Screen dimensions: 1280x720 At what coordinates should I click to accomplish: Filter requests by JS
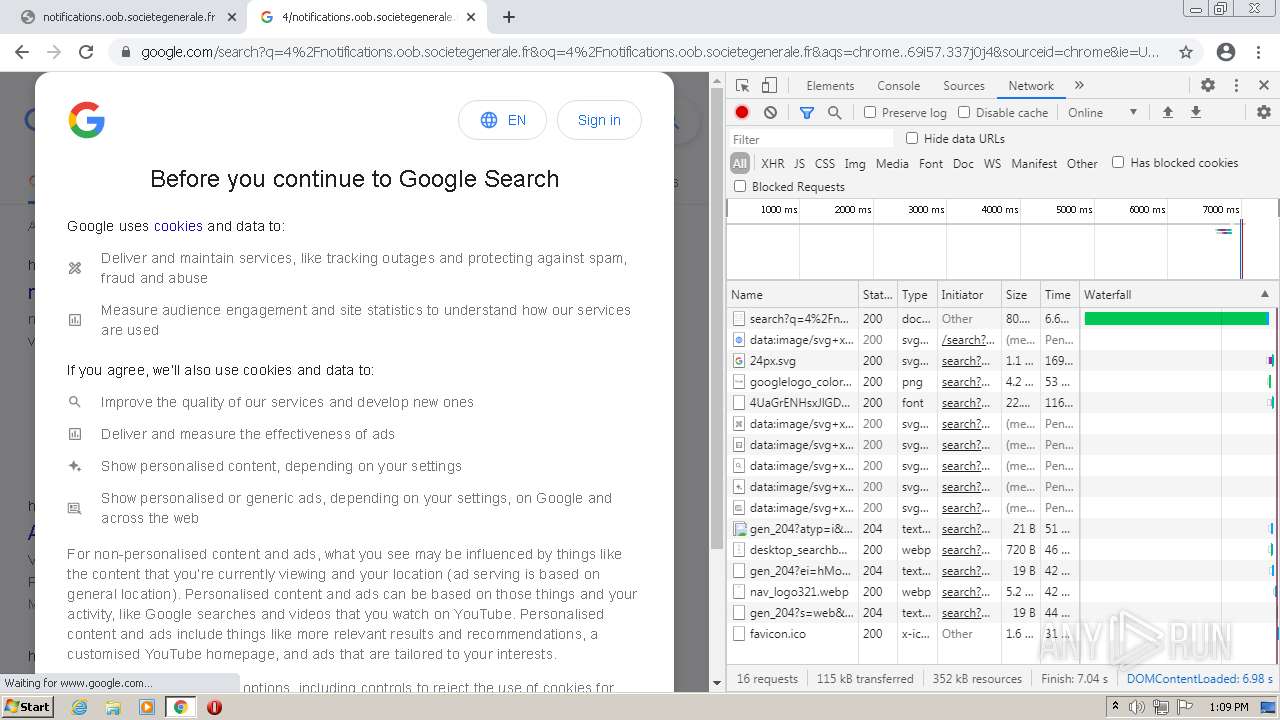tap(799, 164)
